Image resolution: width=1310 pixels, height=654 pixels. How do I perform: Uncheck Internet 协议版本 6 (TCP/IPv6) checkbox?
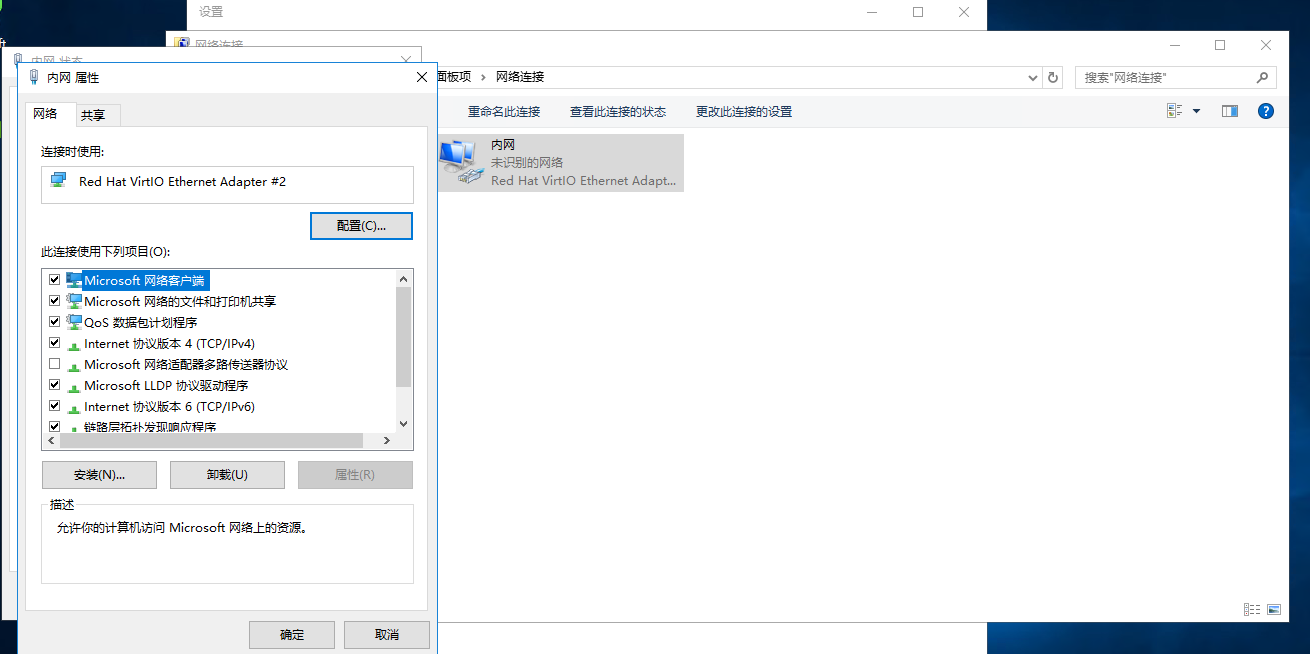coord(54,406)
